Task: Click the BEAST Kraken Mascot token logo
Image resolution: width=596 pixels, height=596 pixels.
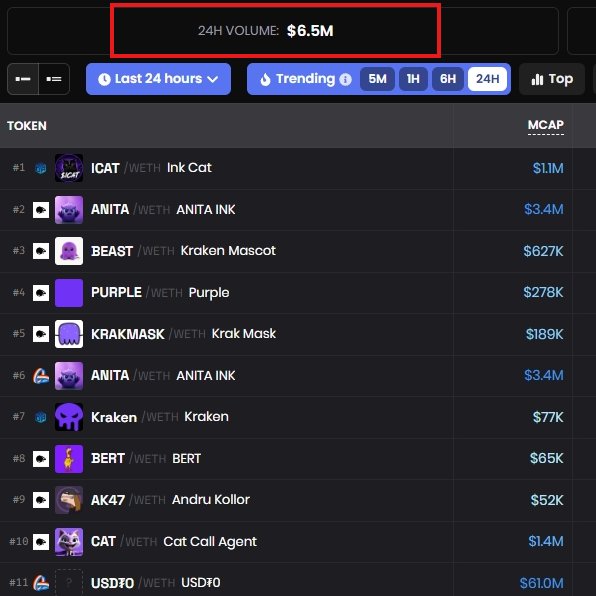Action: (x=69, y=251)
